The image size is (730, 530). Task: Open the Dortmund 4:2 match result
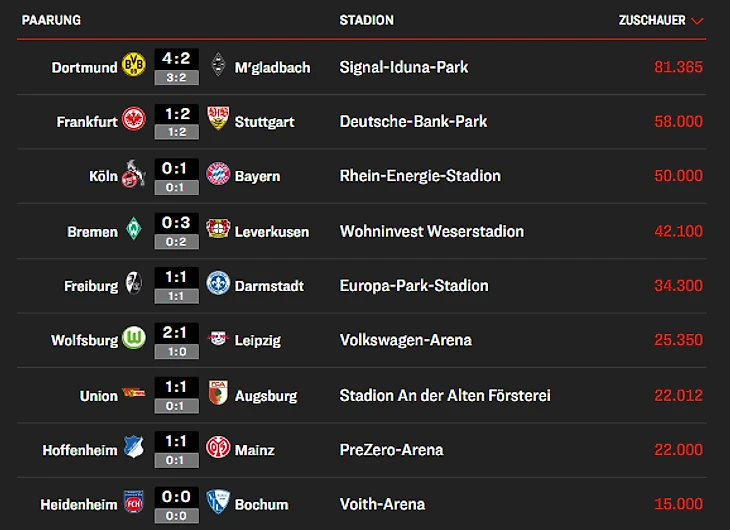click(175, 59)
